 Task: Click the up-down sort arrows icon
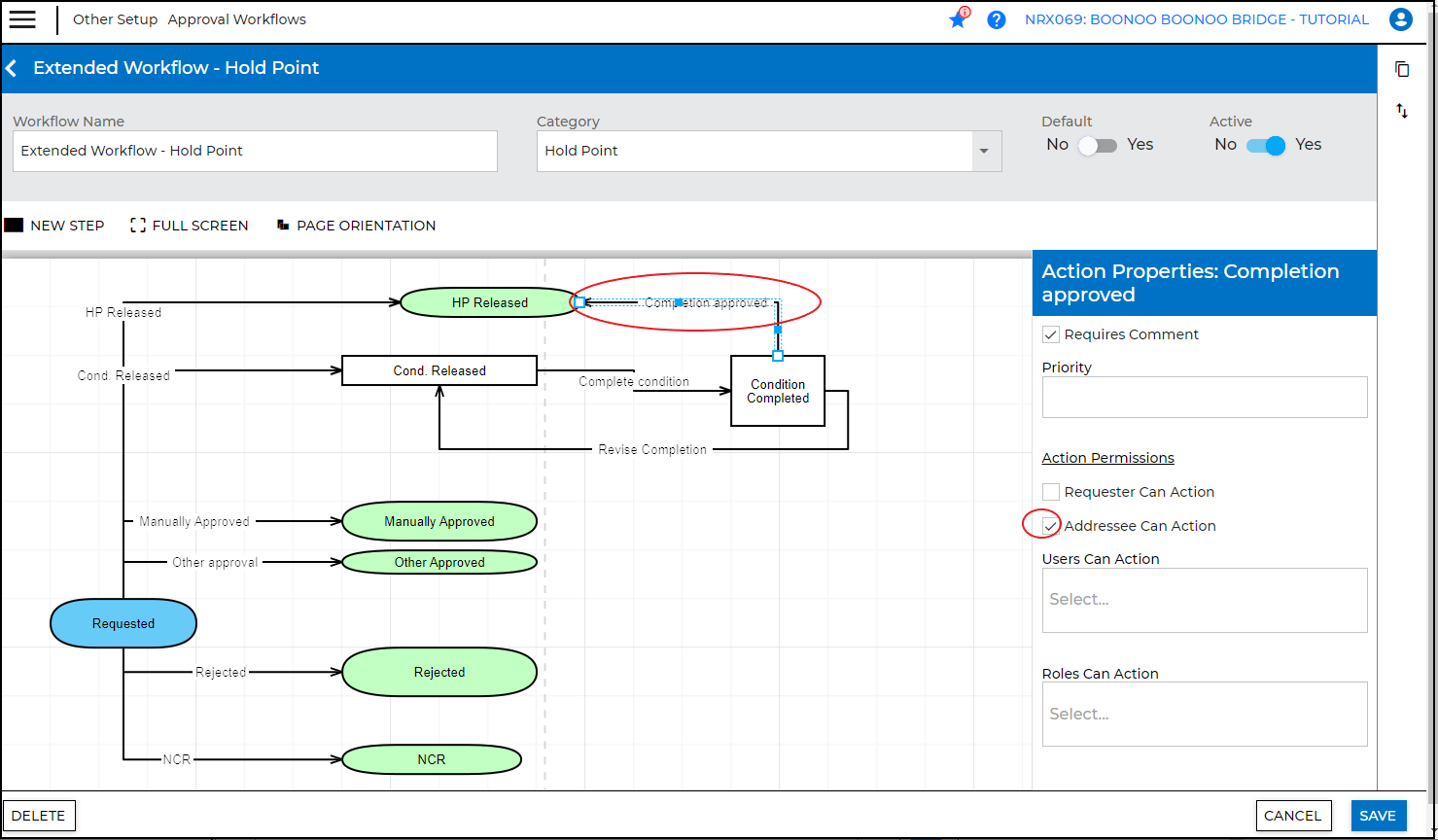pos(1401,111)
